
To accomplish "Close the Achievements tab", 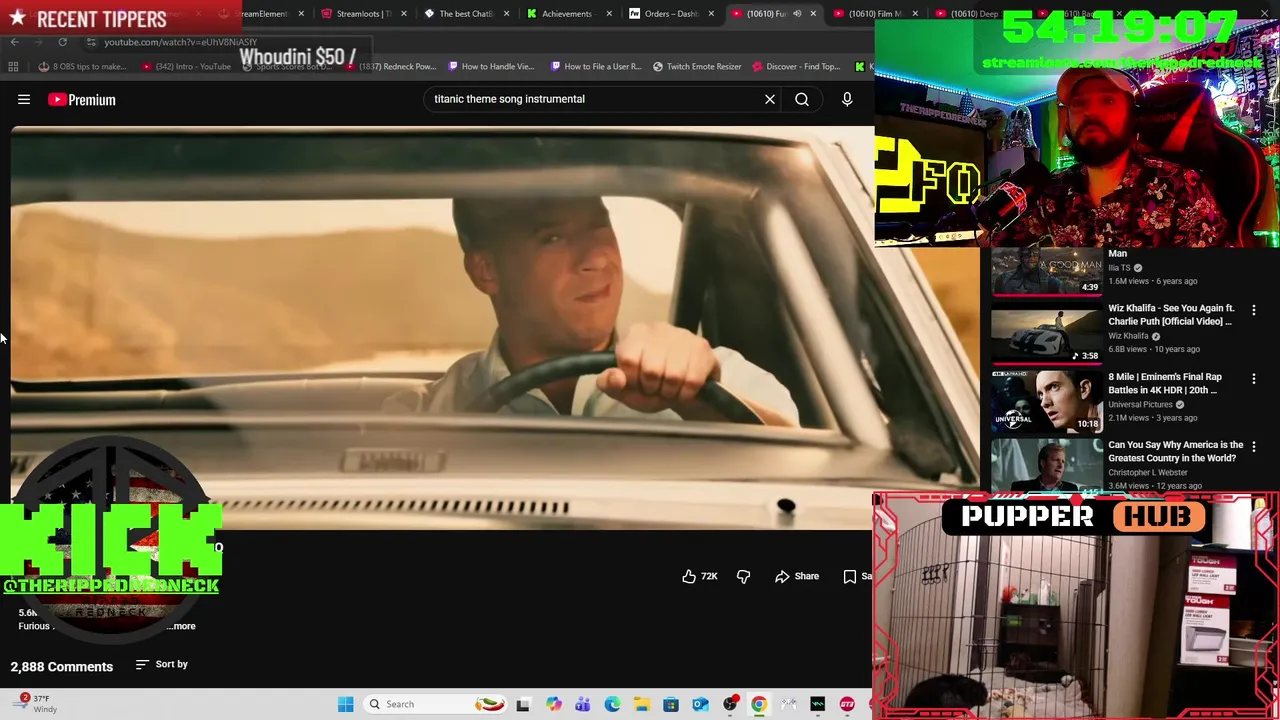I will (x=609, y=14).
